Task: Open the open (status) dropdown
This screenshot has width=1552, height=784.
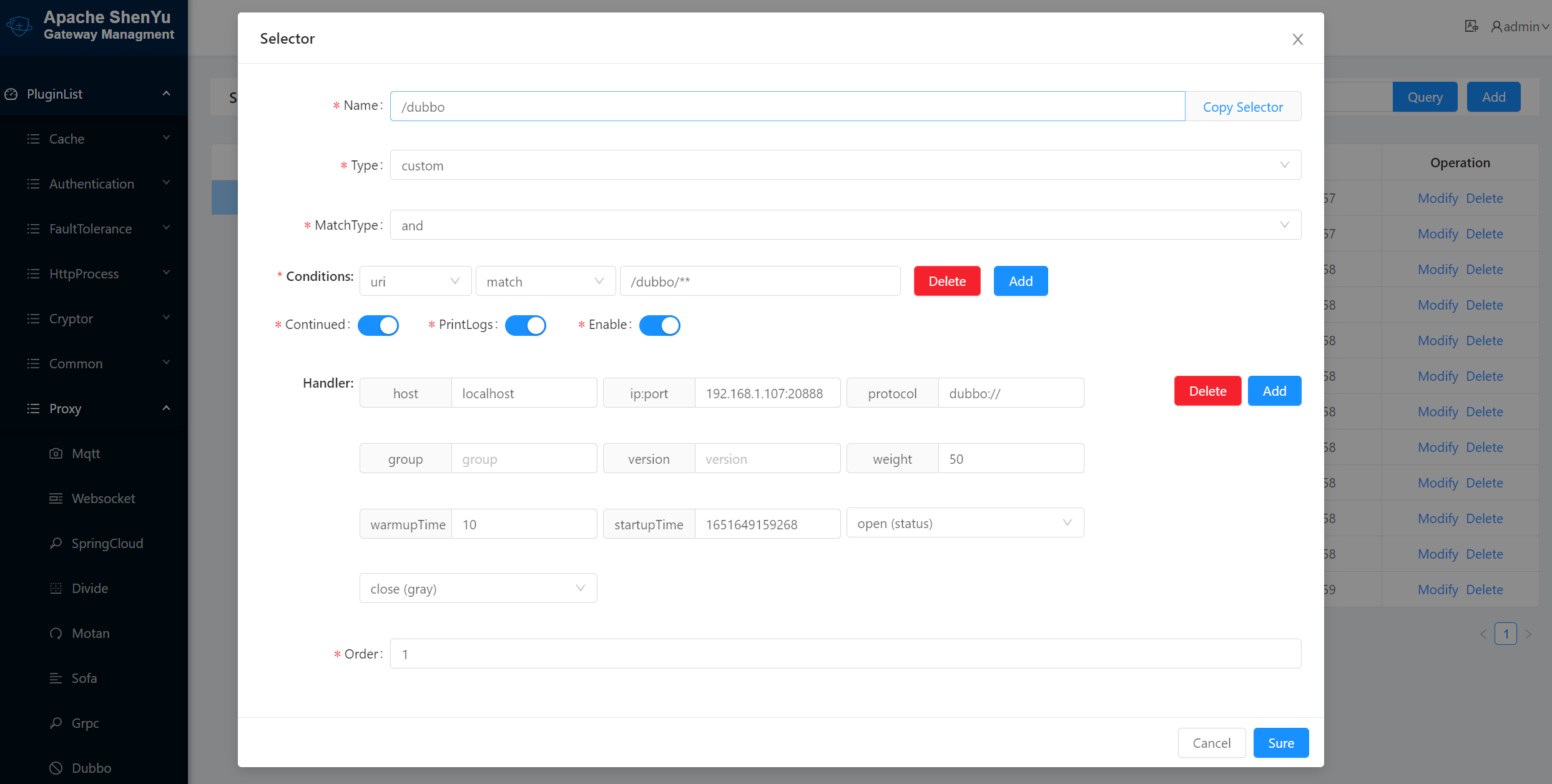Action: [965, 523]
